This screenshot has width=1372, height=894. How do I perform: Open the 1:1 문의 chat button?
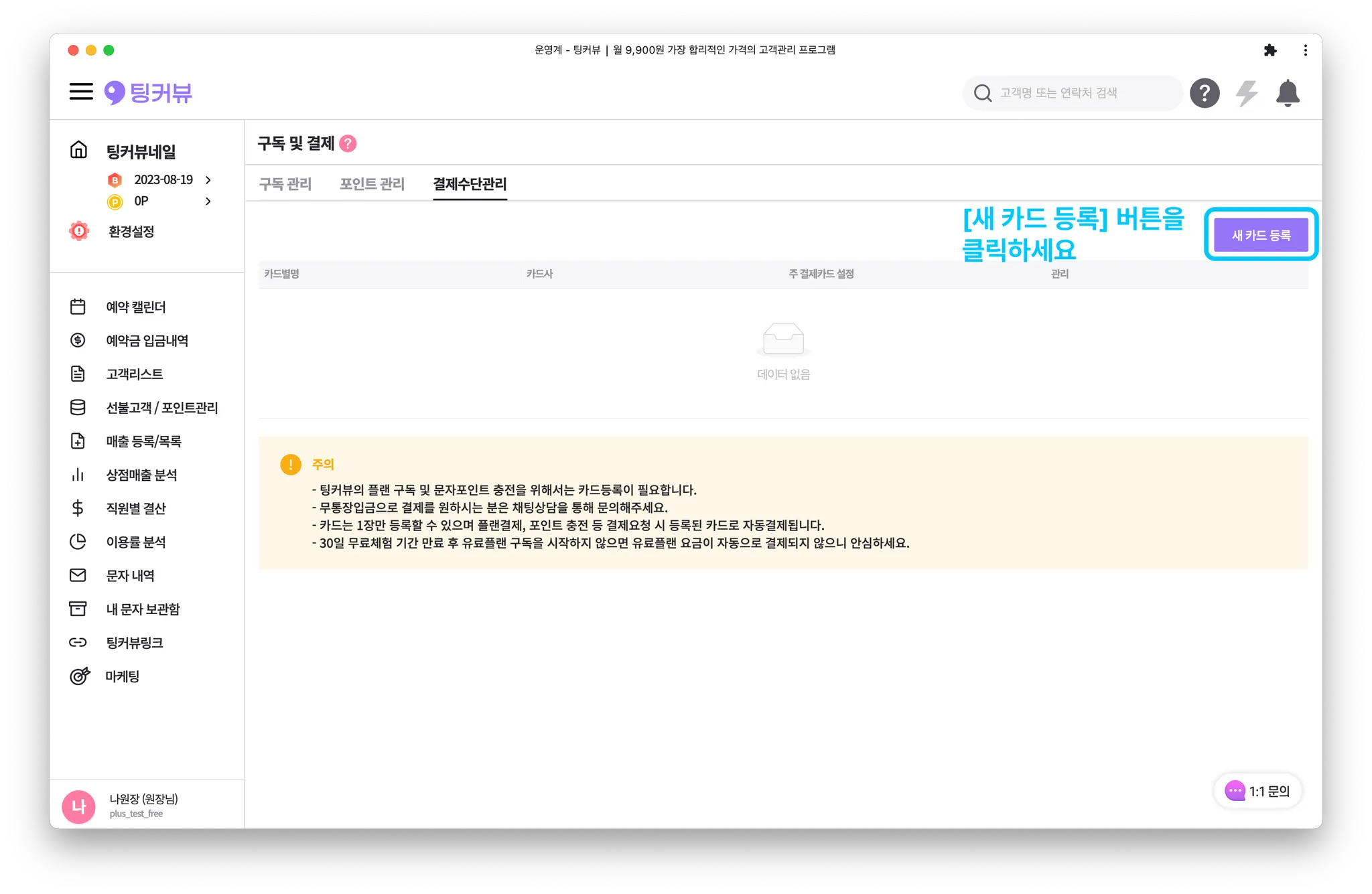[x=1257, y=791]
